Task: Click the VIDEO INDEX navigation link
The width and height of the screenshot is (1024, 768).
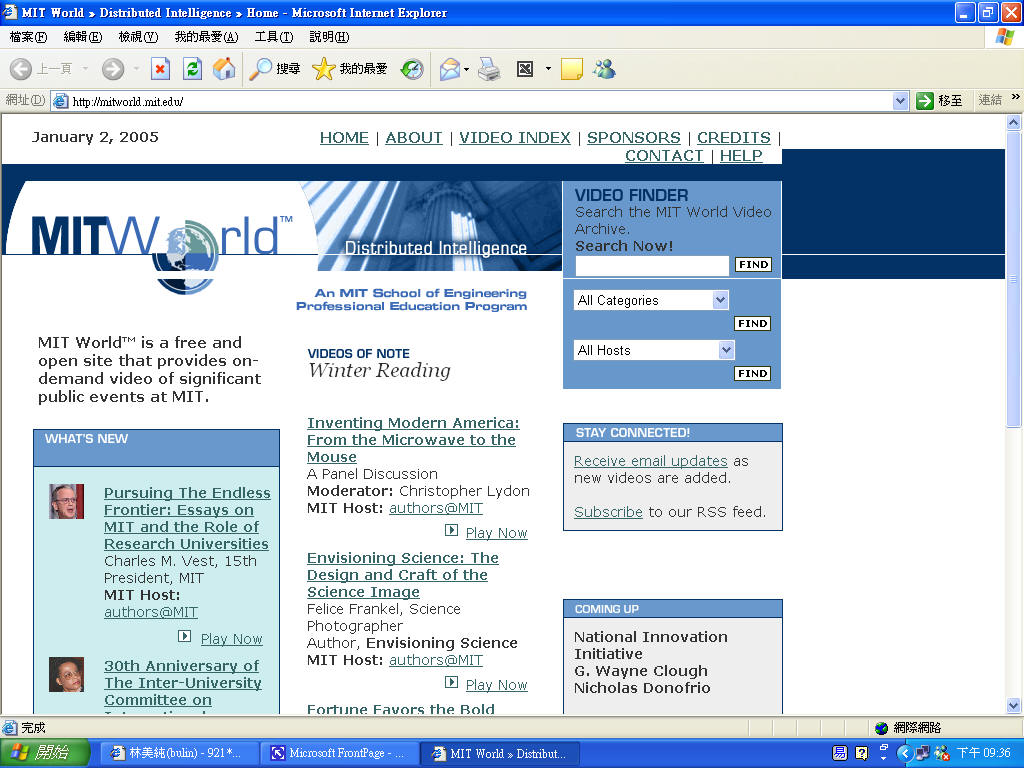Action: click(515, 138)
